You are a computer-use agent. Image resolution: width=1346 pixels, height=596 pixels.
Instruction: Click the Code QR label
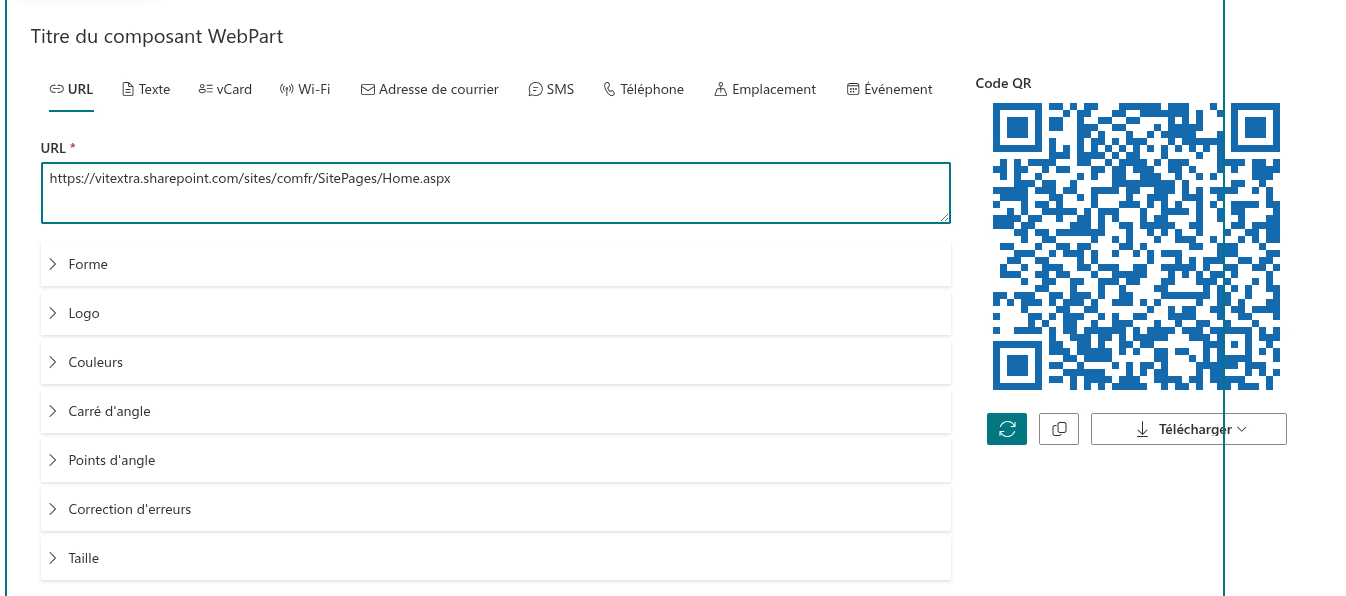pos(1003,83)
